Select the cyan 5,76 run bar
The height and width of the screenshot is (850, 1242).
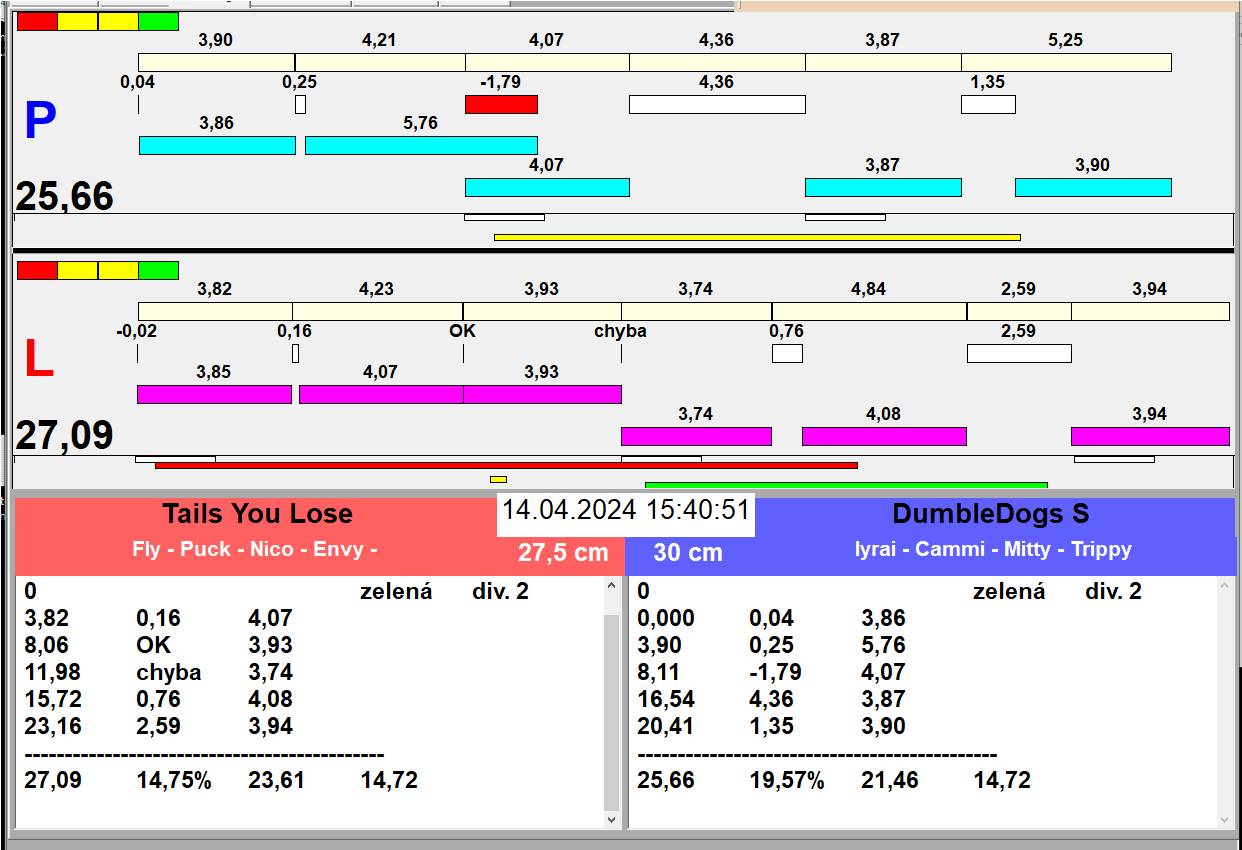pyautogui.click(x=421, y=146)
